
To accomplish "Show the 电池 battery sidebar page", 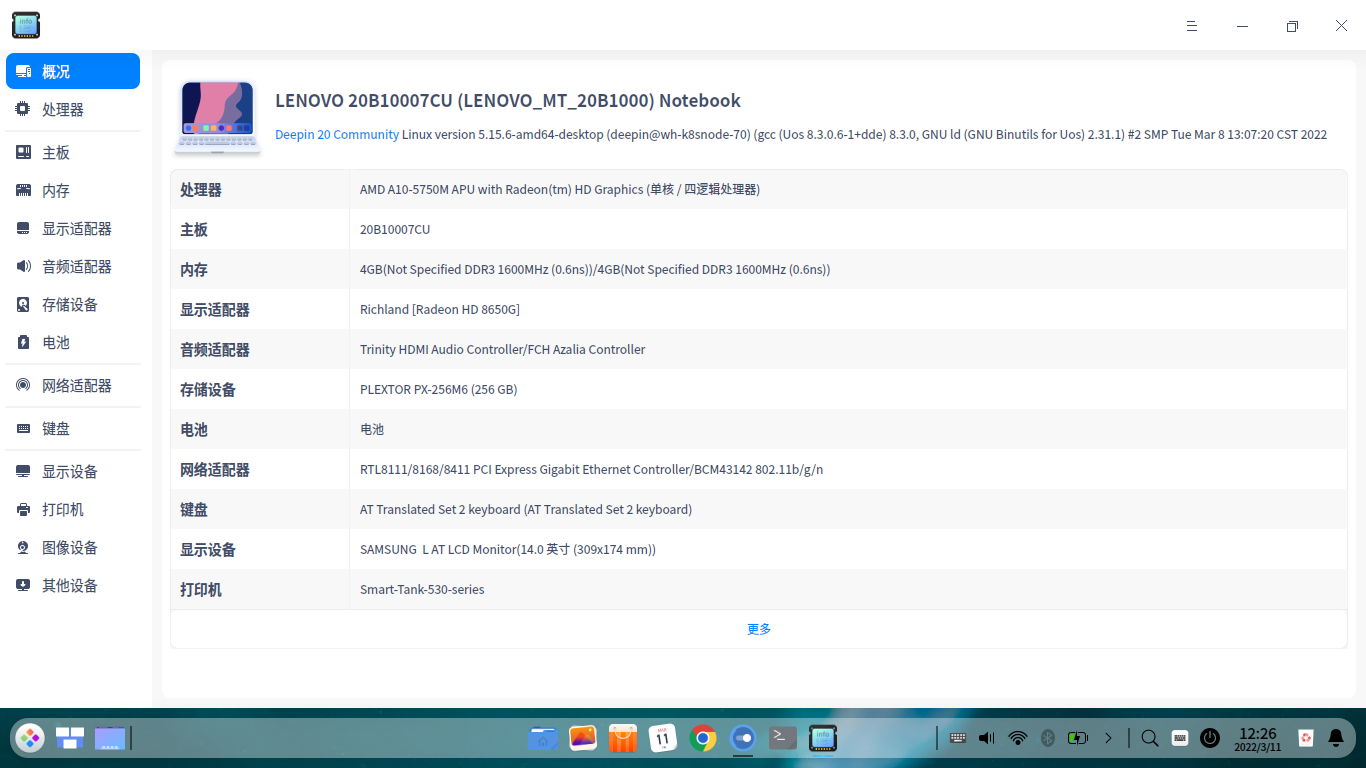I will pyautogui.click(x=73, y=343).
